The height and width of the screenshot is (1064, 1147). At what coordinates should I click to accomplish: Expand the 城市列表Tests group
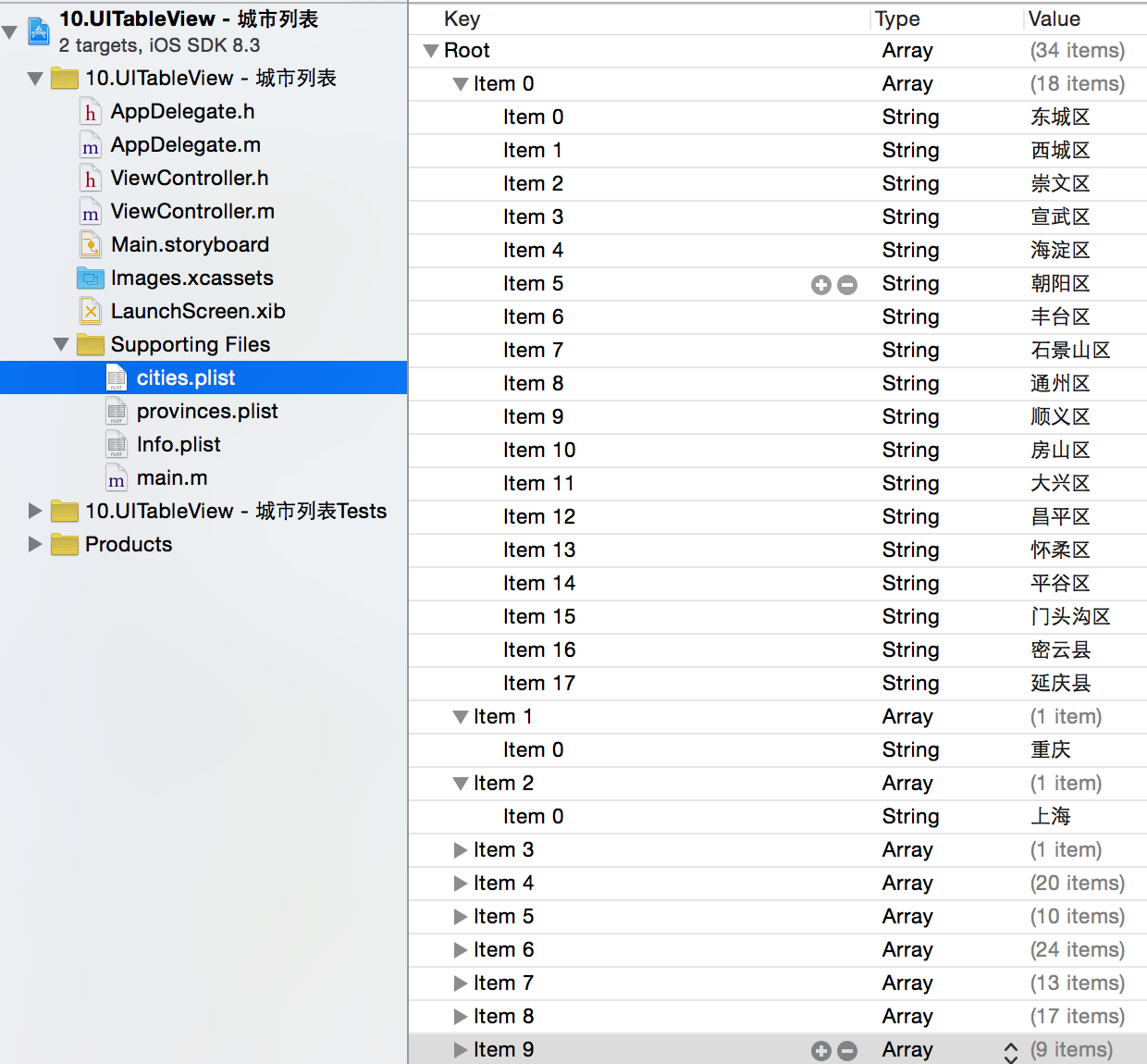(x=35, y=511)
